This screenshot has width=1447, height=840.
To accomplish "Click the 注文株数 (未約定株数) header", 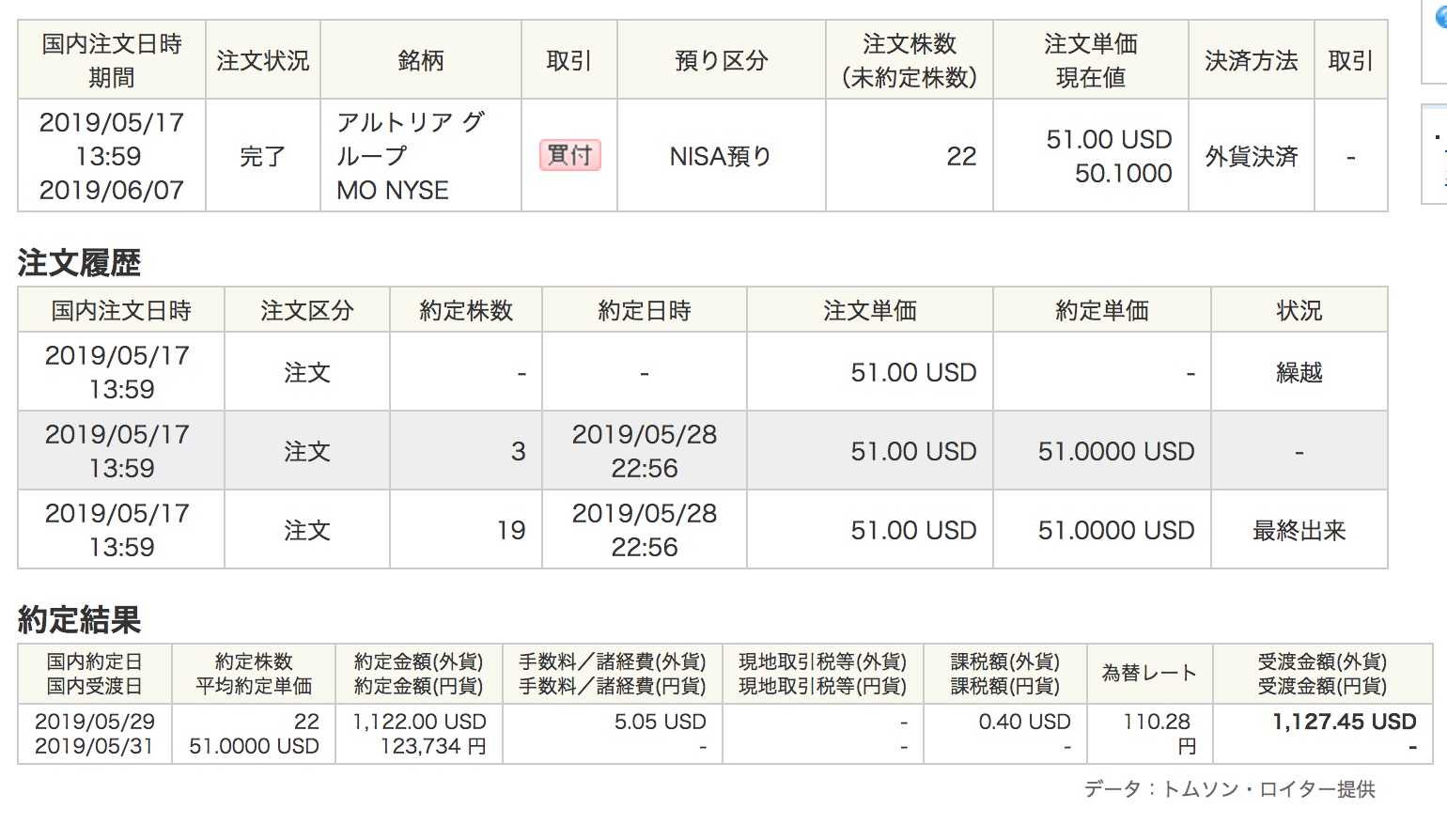I will 910,60.
